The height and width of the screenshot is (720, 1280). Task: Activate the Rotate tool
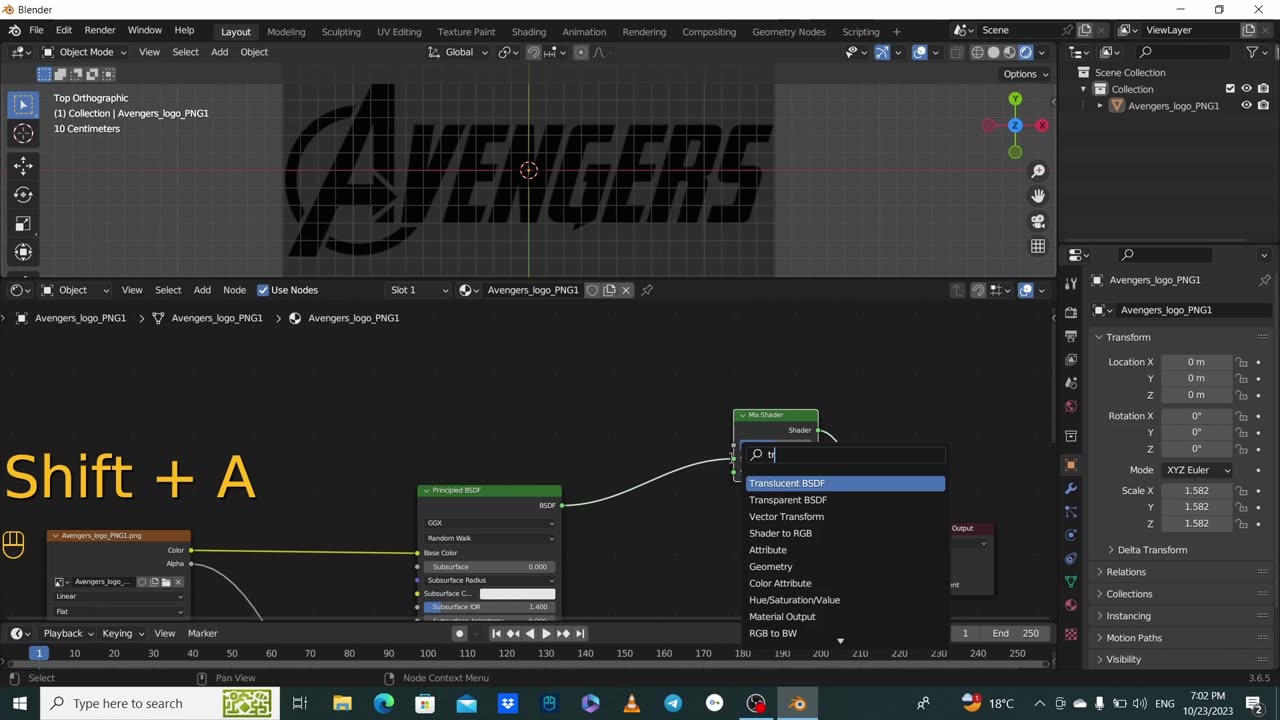tap(23, 195)
